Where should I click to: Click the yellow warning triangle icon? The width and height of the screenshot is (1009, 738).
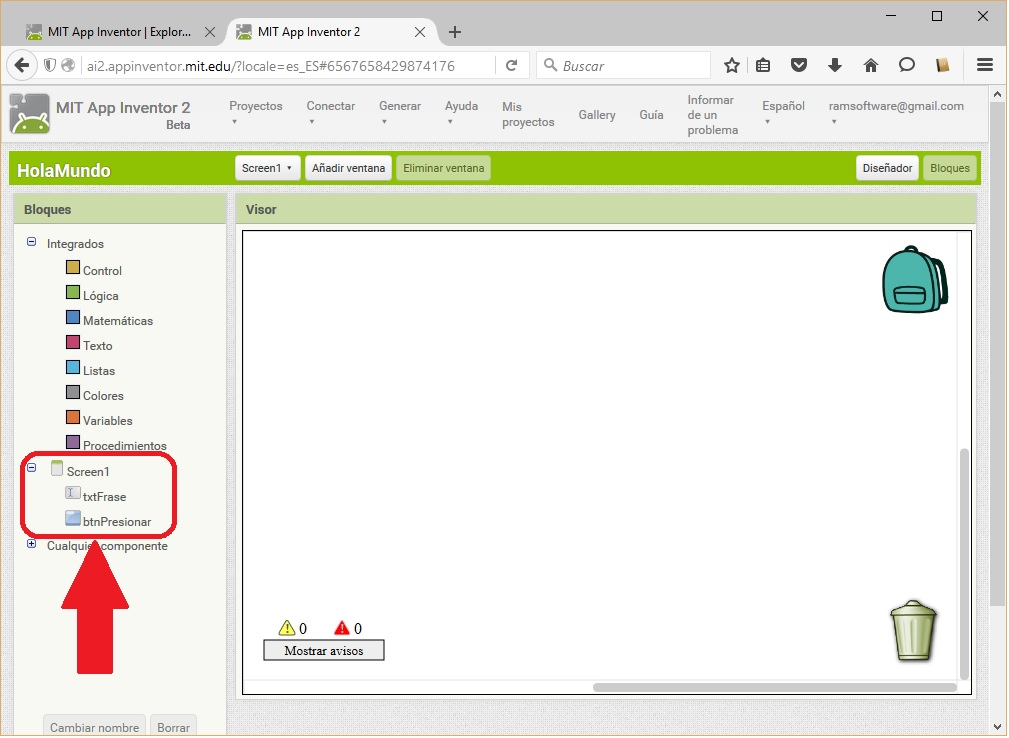(x=287, y=628)
